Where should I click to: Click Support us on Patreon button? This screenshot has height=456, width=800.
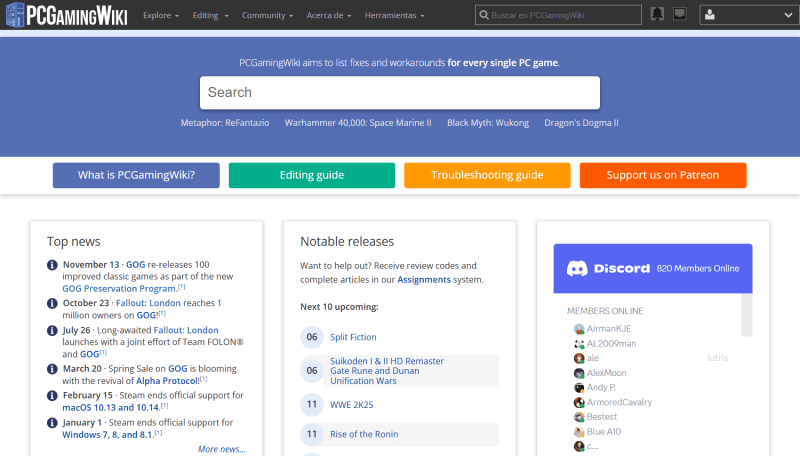(x=662, y=175)
